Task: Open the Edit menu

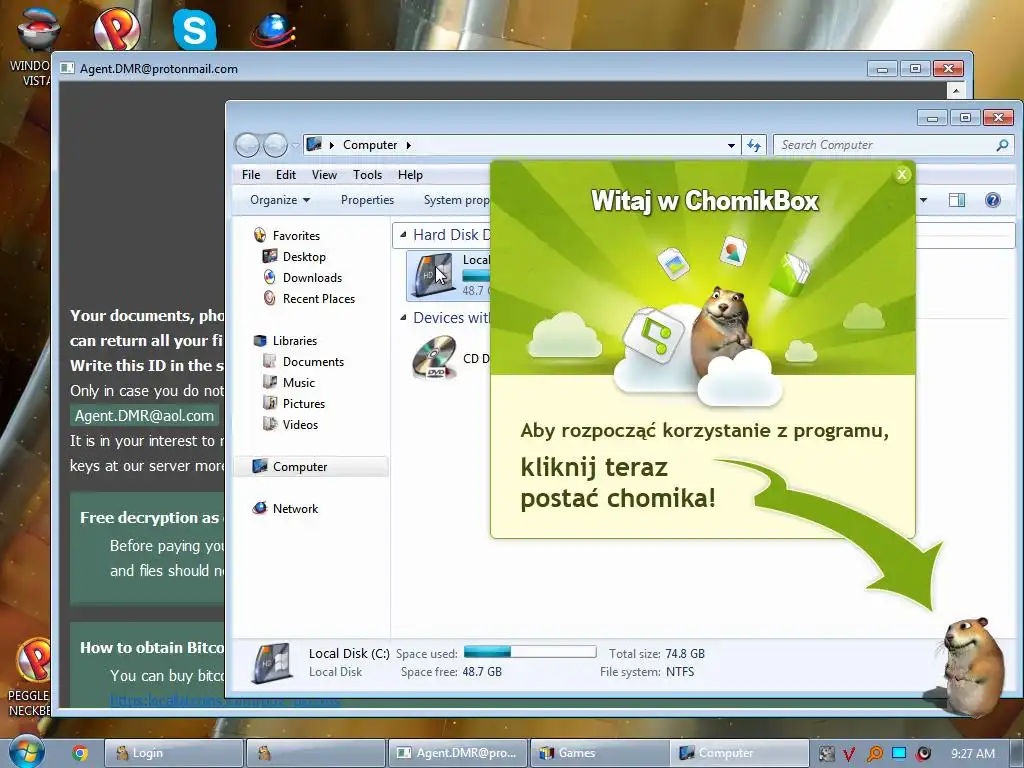Action: [285, 174]
